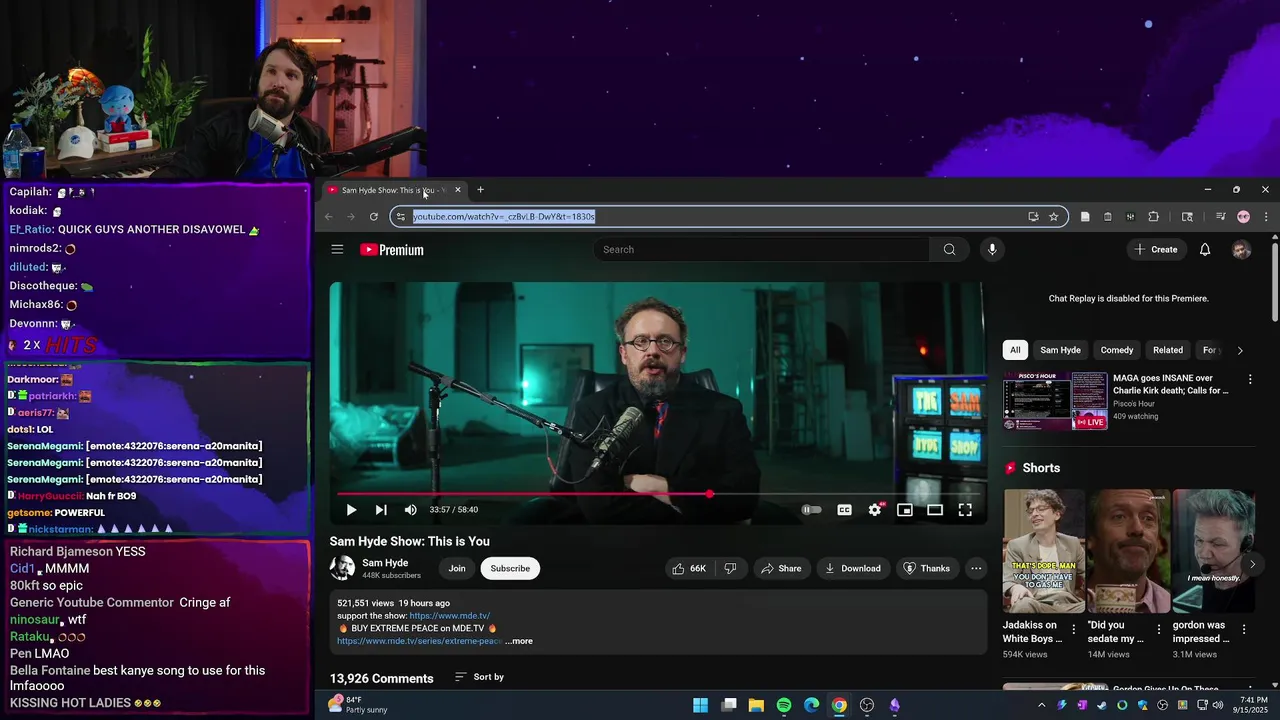Play the Sam Hyde video
The height and width of the screenshot is (720, 1280).
(x=351, y=510)
